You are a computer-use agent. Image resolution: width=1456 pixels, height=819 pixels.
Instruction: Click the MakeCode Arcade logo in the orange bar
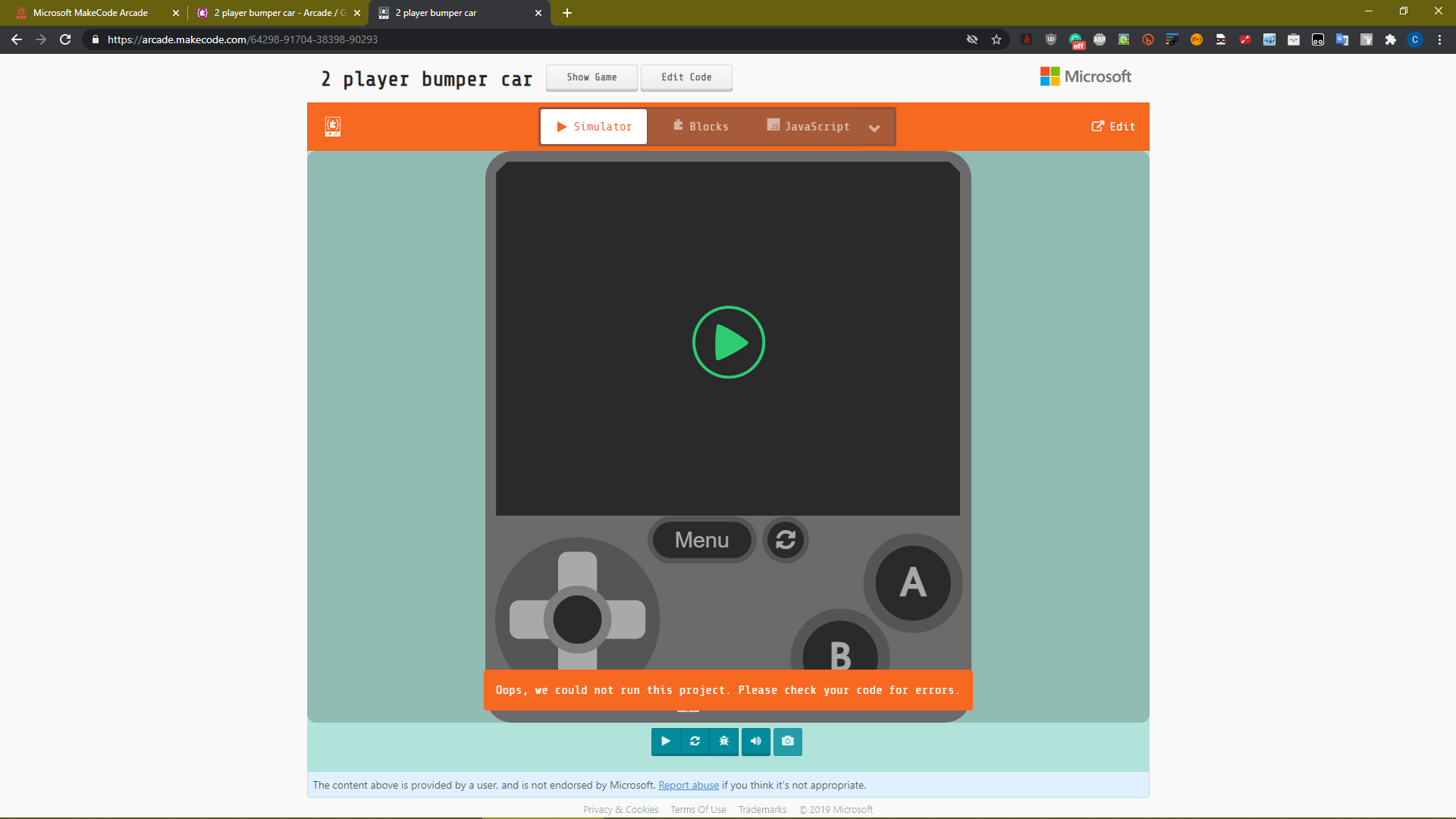332,127
